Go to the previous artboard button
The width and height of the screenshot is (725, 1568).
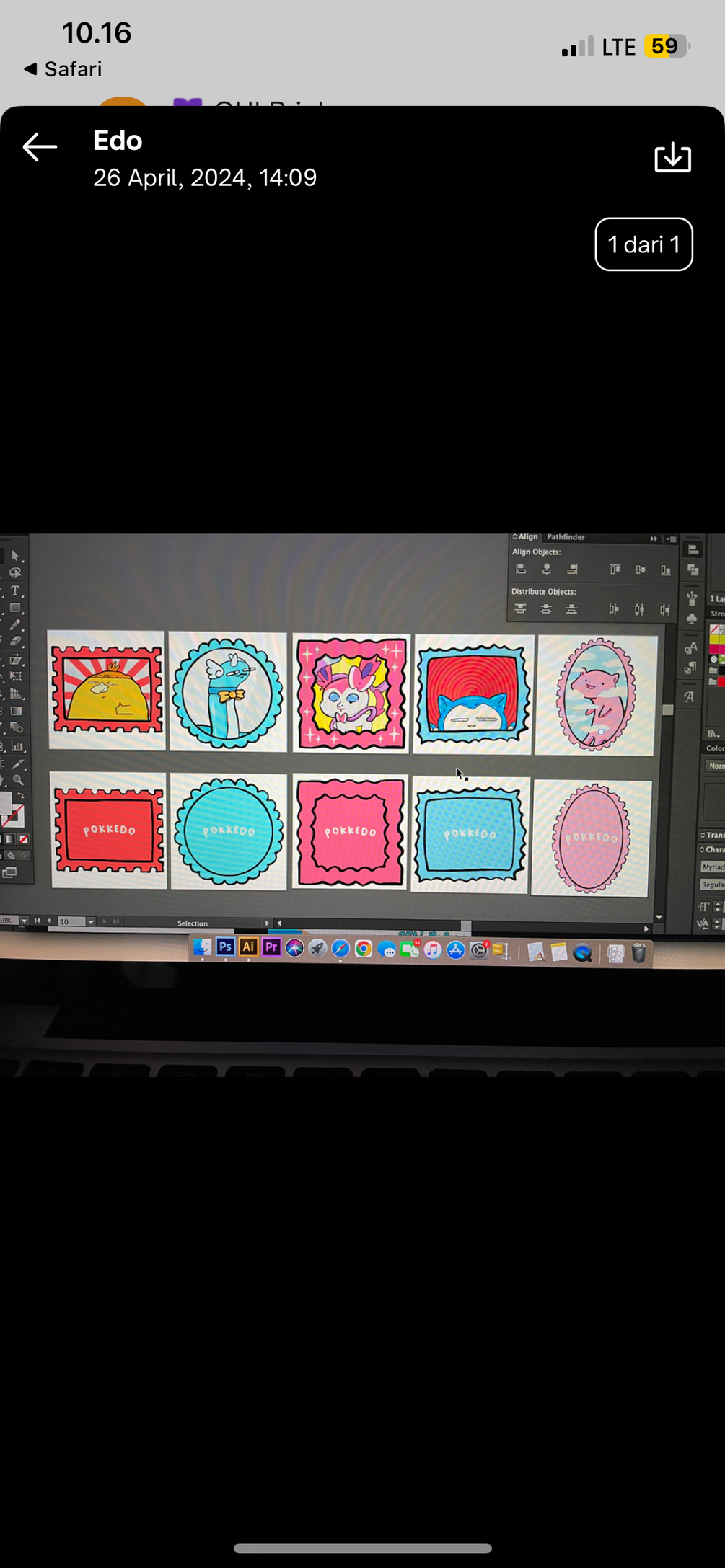(49, 921)
